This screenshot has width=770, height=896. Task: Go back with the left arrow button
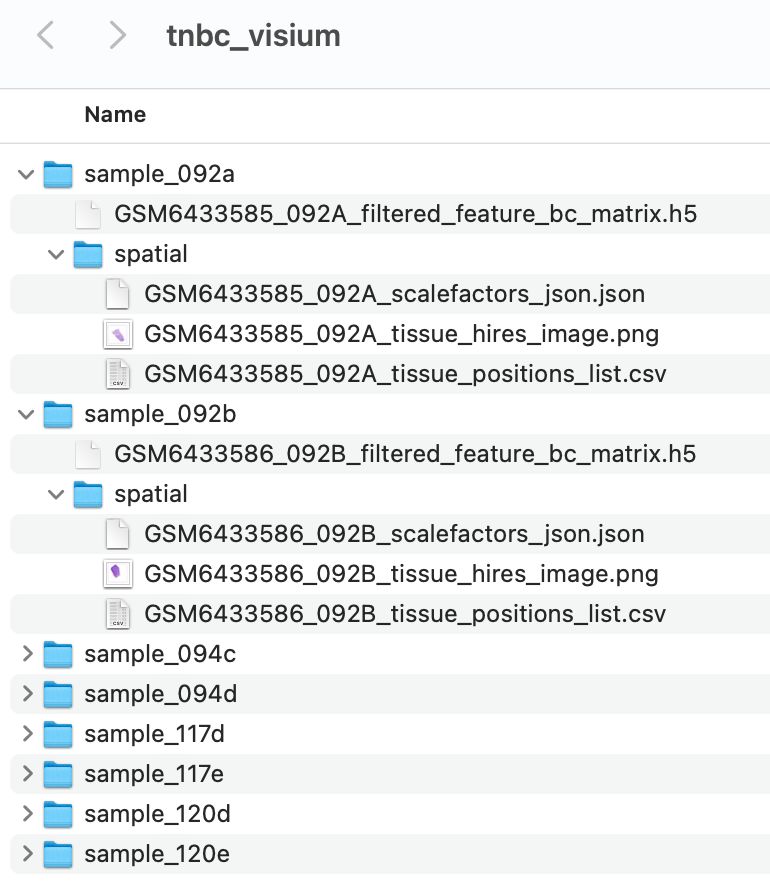click(46, 35)
